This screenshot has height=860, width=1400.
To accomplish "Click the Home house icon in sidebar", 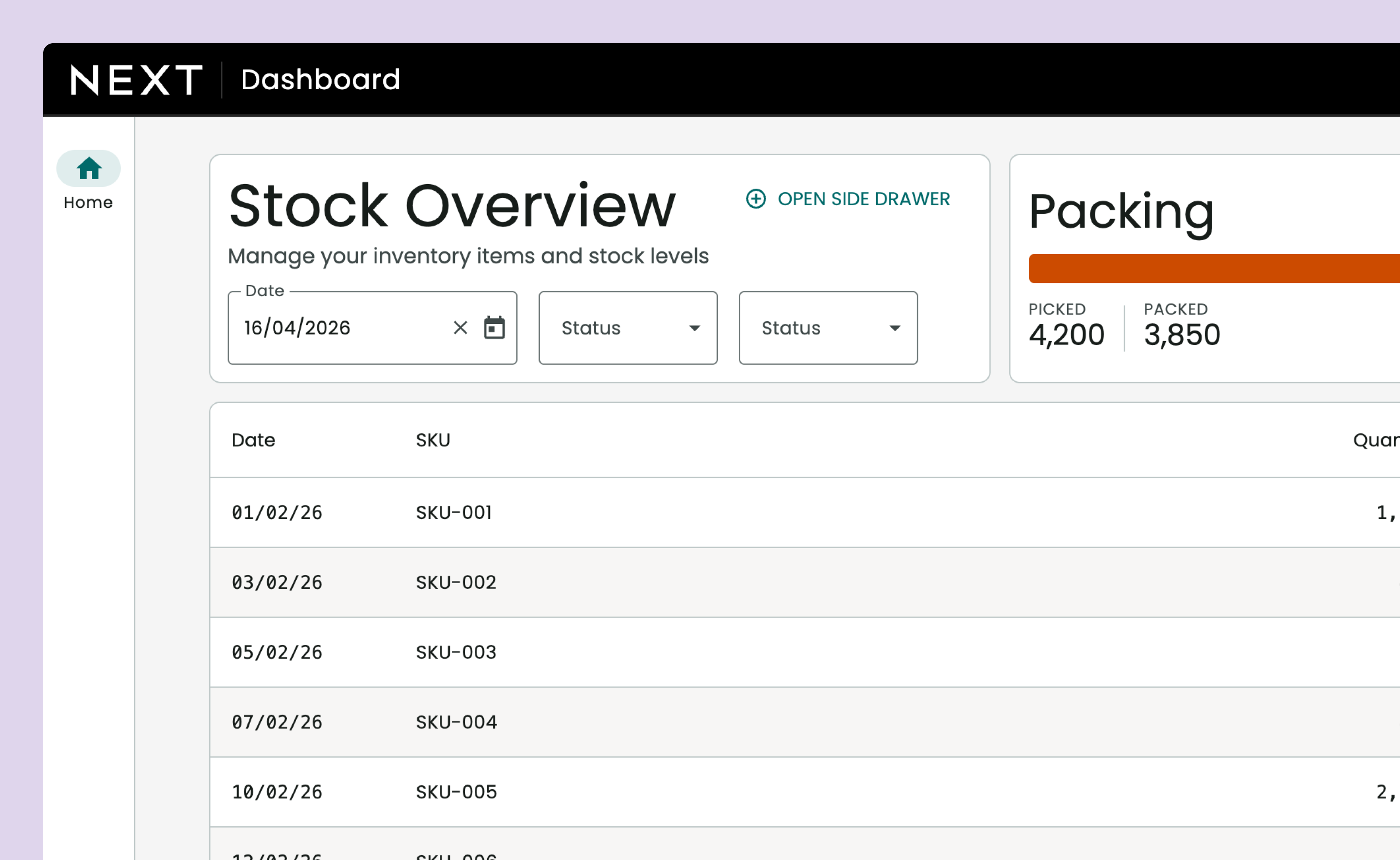I will [x=89, y=168].
